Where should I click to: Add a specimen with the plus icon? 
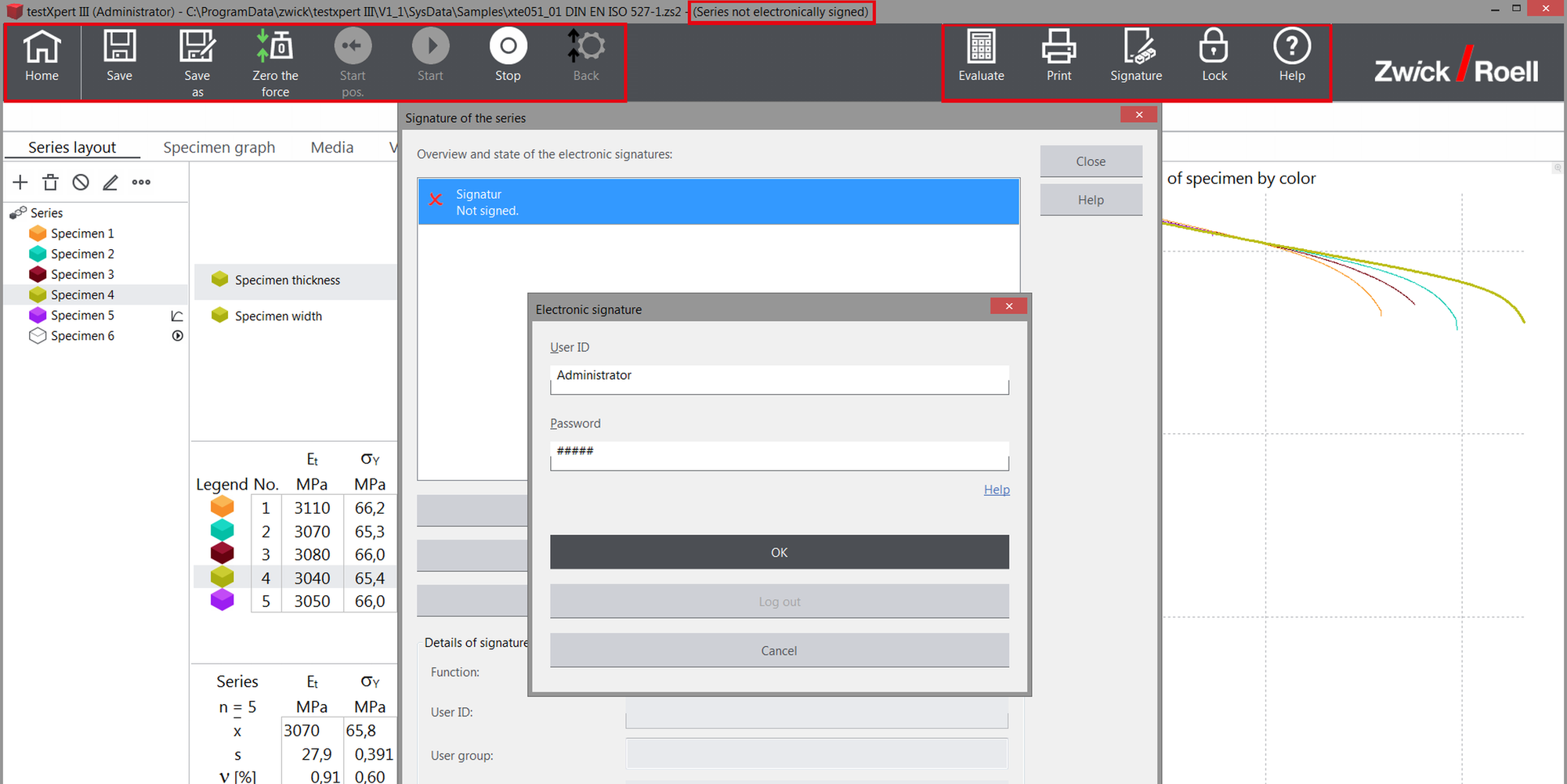coord(20,182)
